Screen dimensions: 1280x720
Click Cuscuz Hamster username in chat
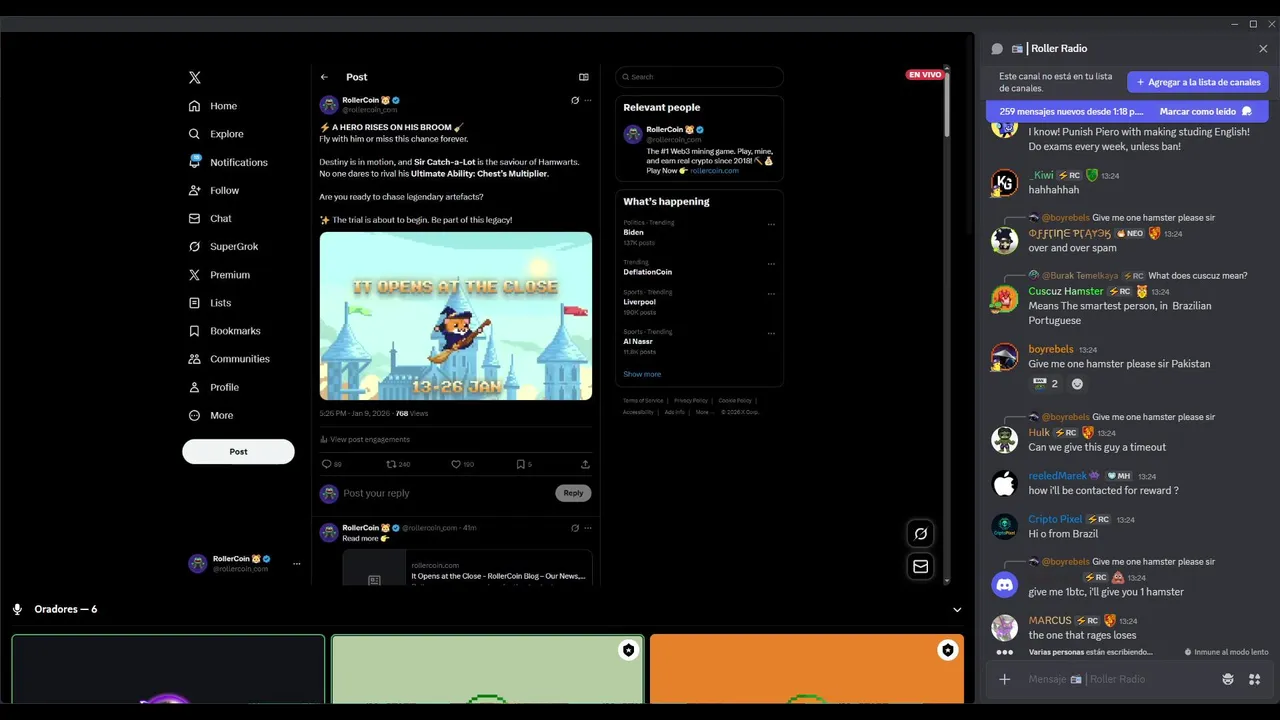(x=1066, y=291)
